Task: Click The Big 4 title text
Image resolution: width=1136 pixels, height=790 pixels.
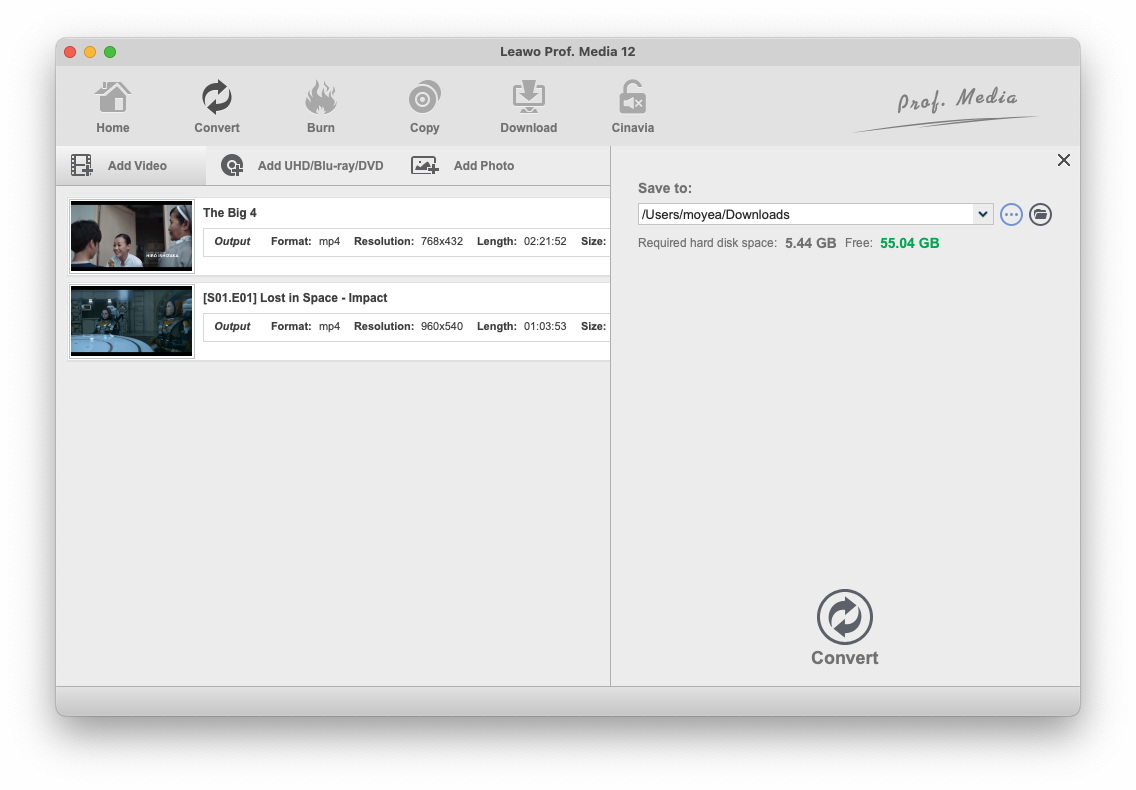Action: pos(230,213)
